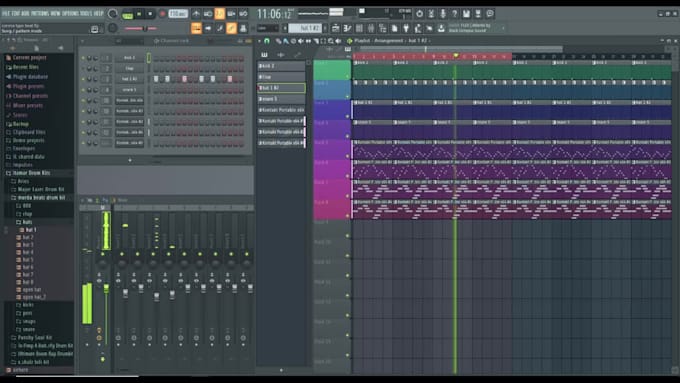Choose the Select tool in the Playlist toolbar

323,41
